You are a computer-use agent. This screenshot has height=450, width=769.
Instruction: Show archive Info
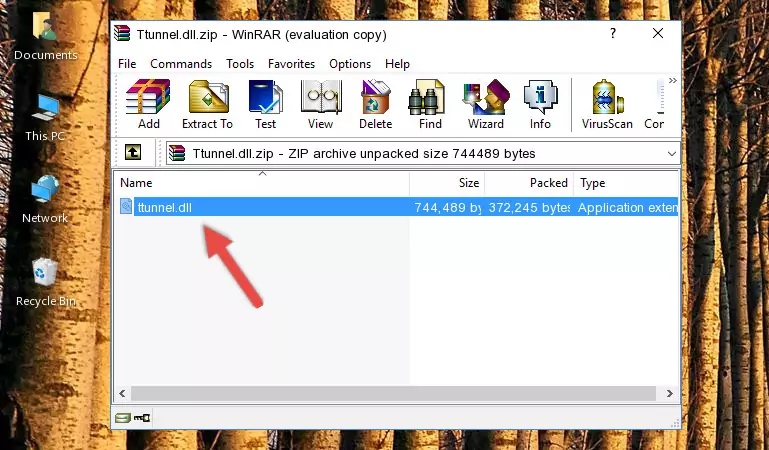pyautogui.click(x=540, y=104)
